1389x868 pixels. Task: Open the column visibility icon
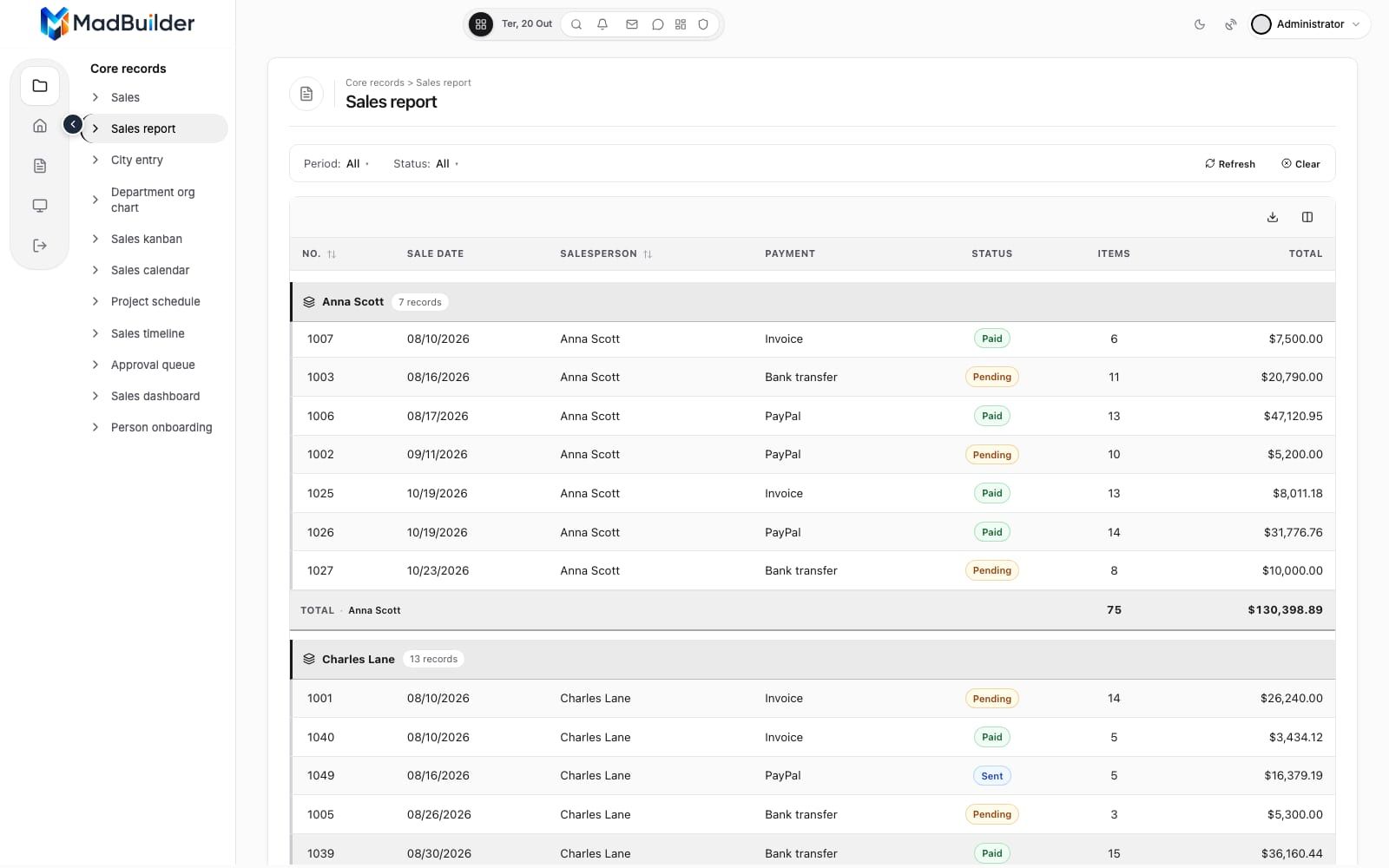1307,217
